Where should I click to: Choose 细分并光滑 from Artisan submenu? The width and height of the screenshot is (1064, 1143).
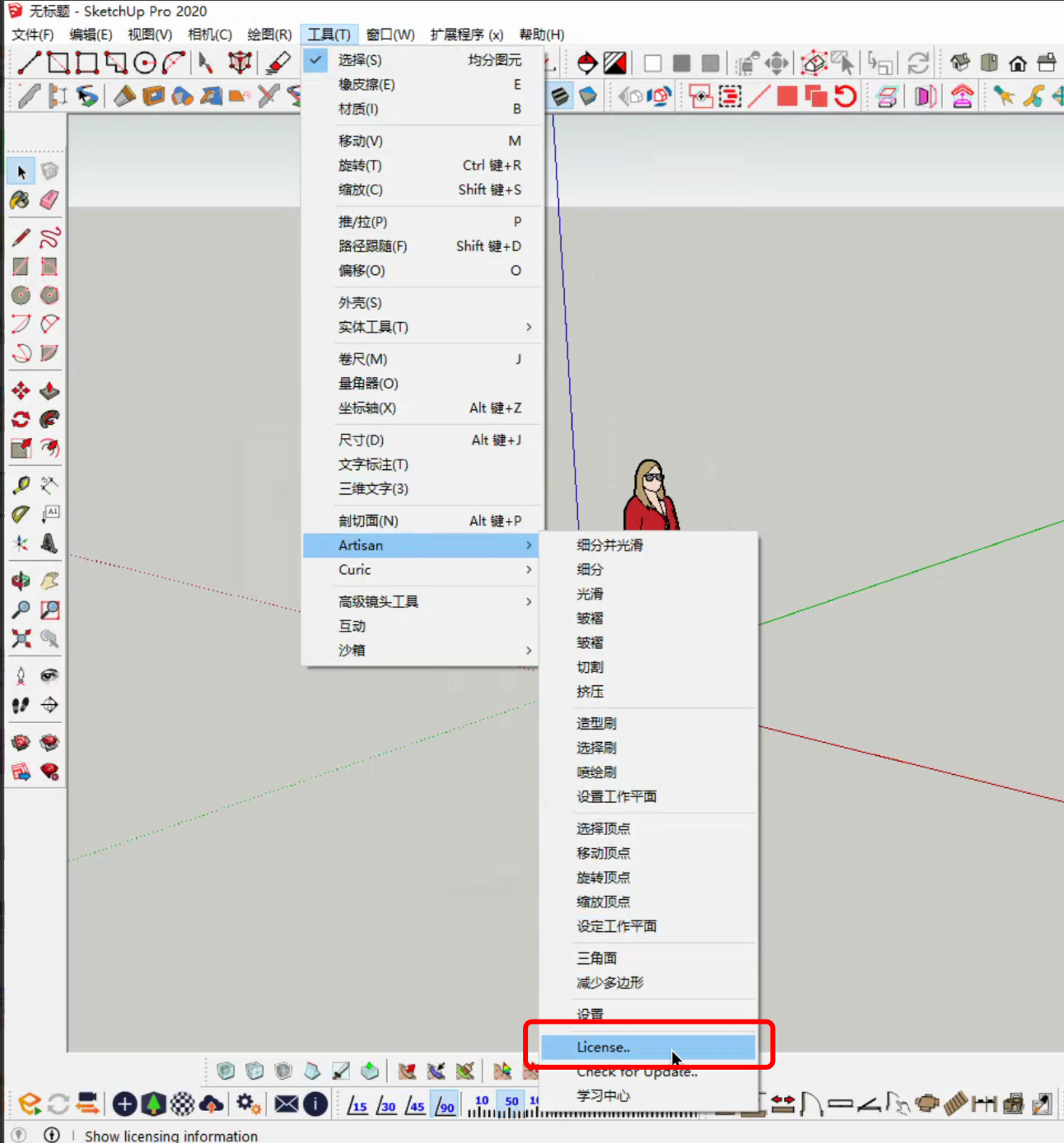609,545
